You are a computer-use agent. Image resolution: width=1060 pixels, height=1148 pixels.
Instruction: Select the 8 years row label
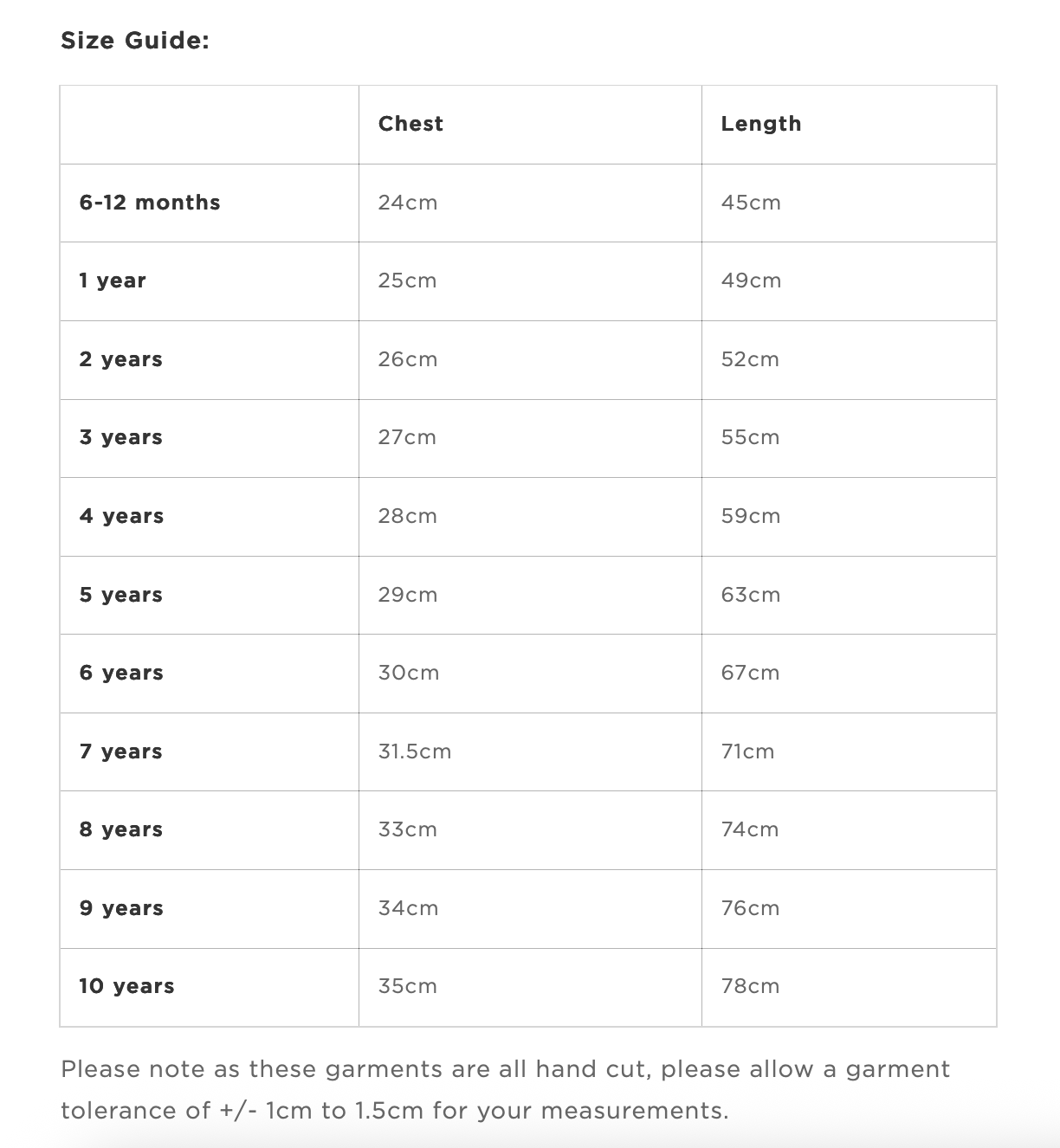121,829
